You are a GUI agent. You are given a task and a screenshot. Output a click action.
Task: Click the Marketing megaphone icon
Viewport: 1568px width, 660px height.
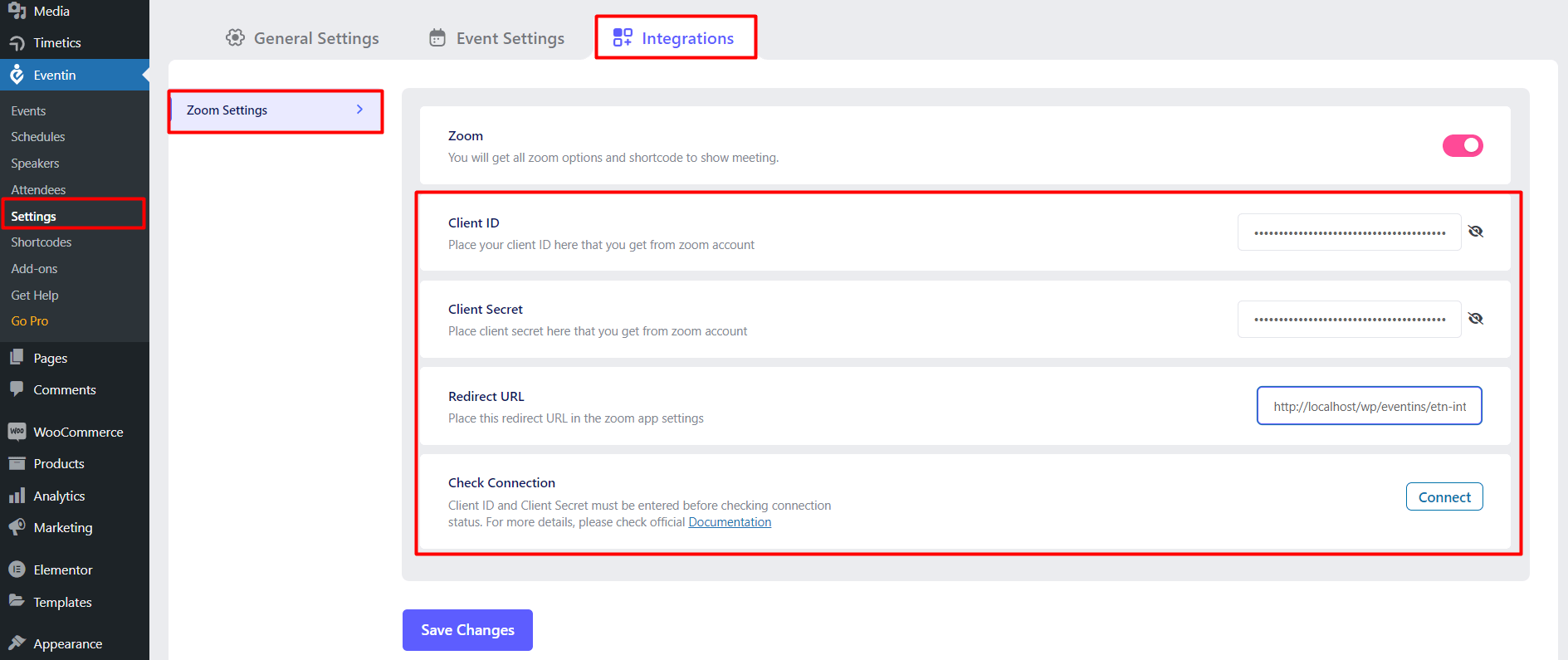click(17, 527)
